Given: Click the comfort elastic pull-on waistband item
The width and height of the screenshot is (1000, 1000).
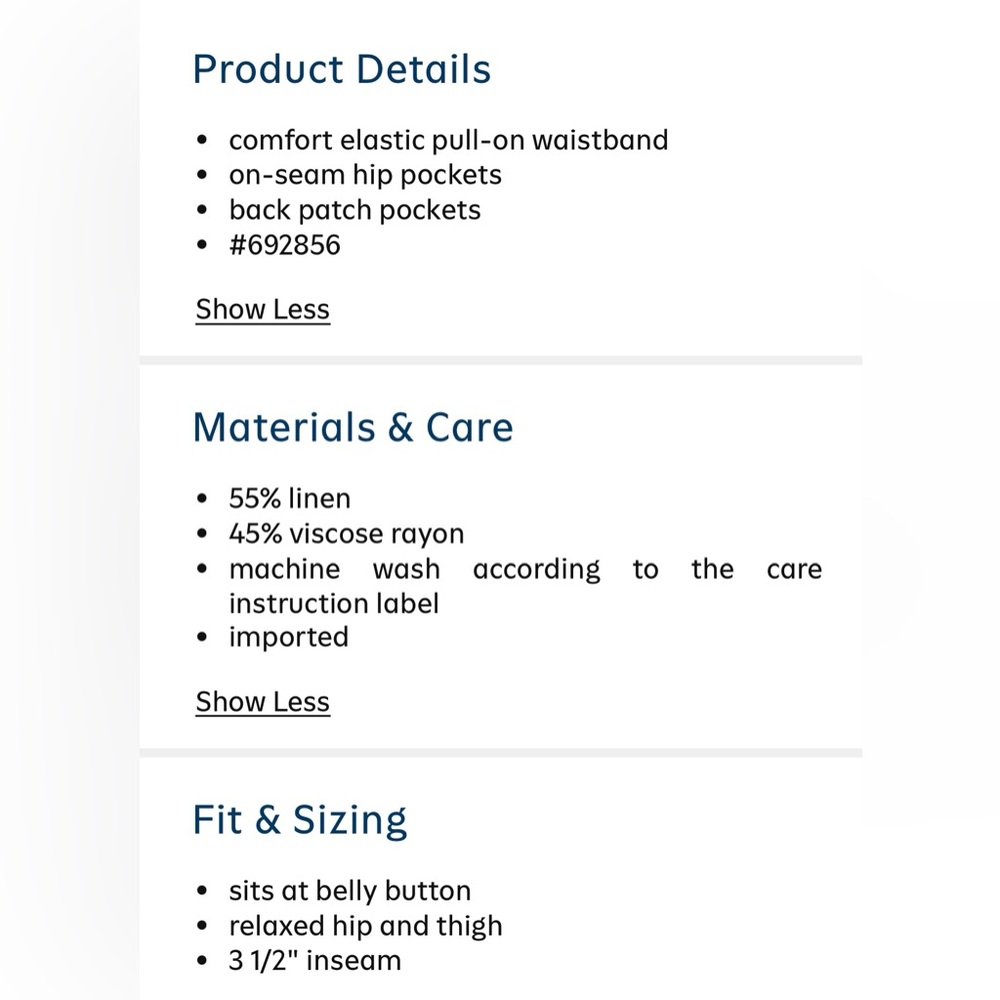Looking at the screenshot, I should click(448, 140).
